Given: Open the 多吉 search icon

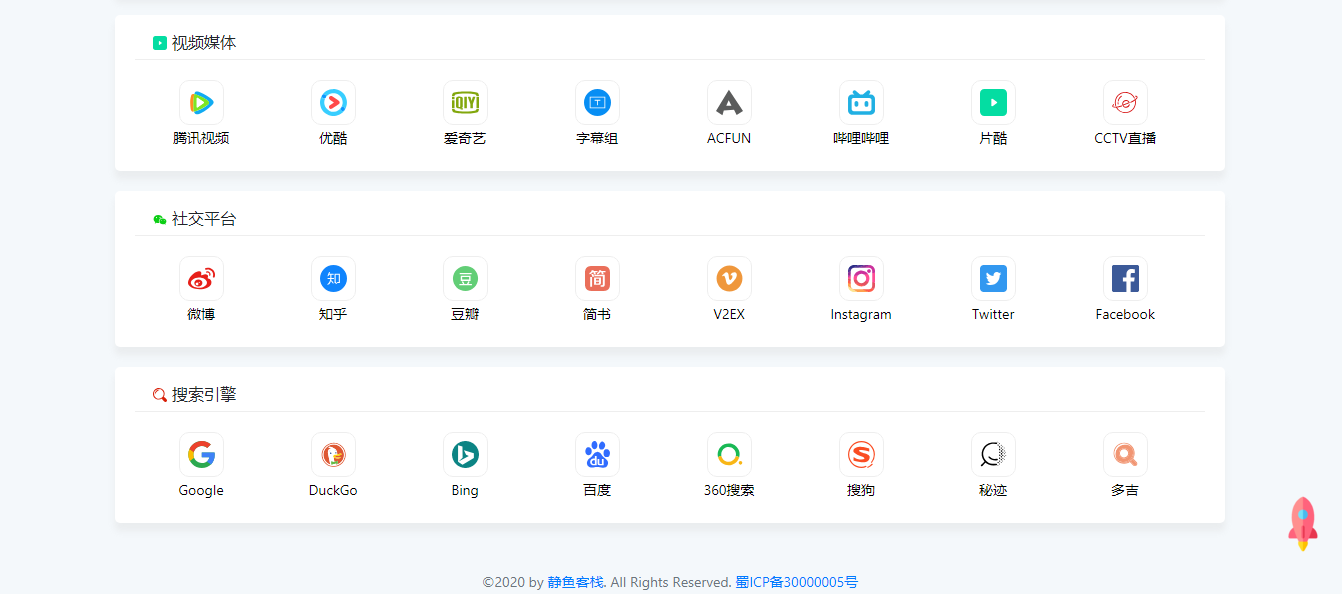Looking at the screenshot, I should tap(1125, 454).
